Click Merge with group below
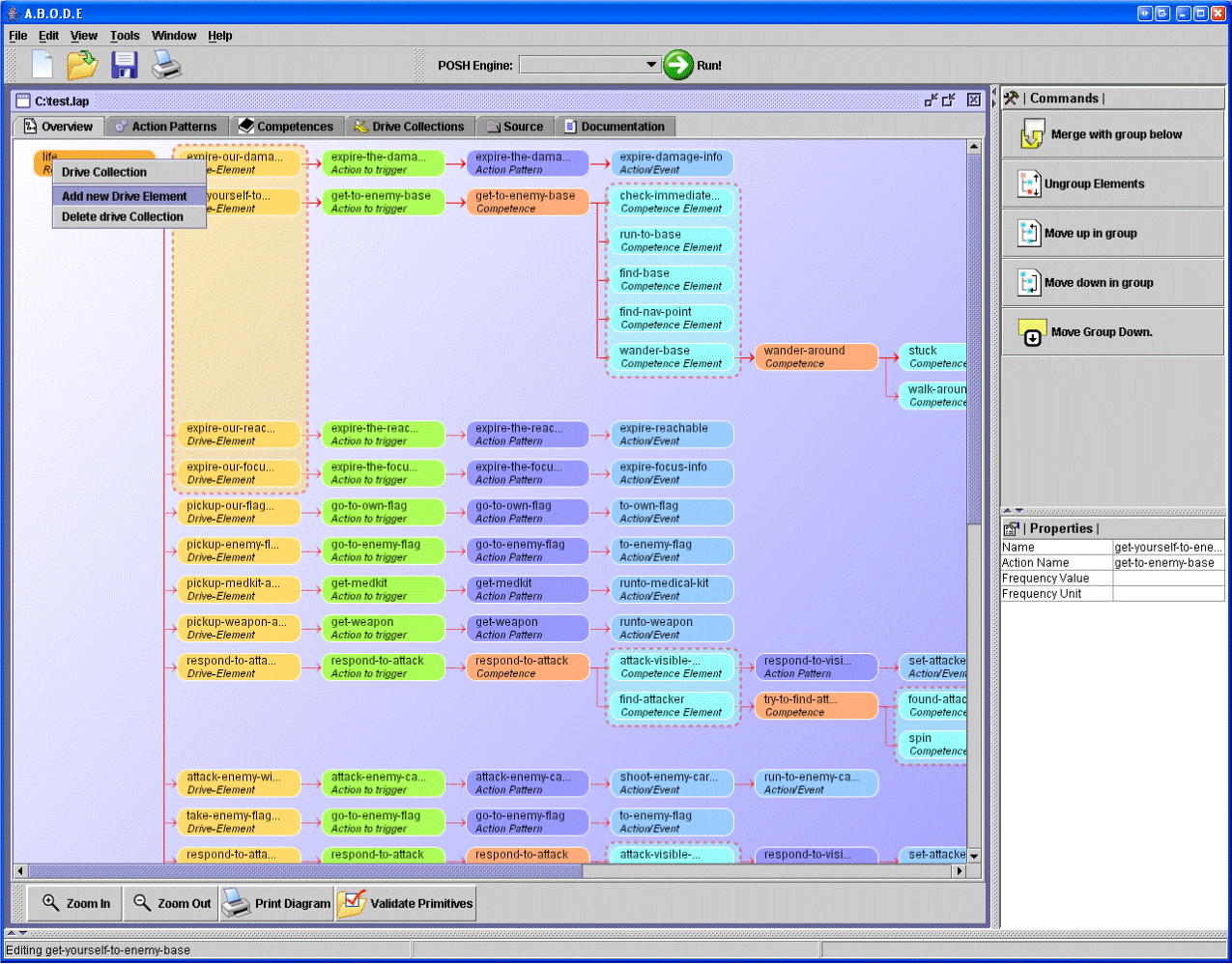1232x964 pixels. coord(1112,135)
